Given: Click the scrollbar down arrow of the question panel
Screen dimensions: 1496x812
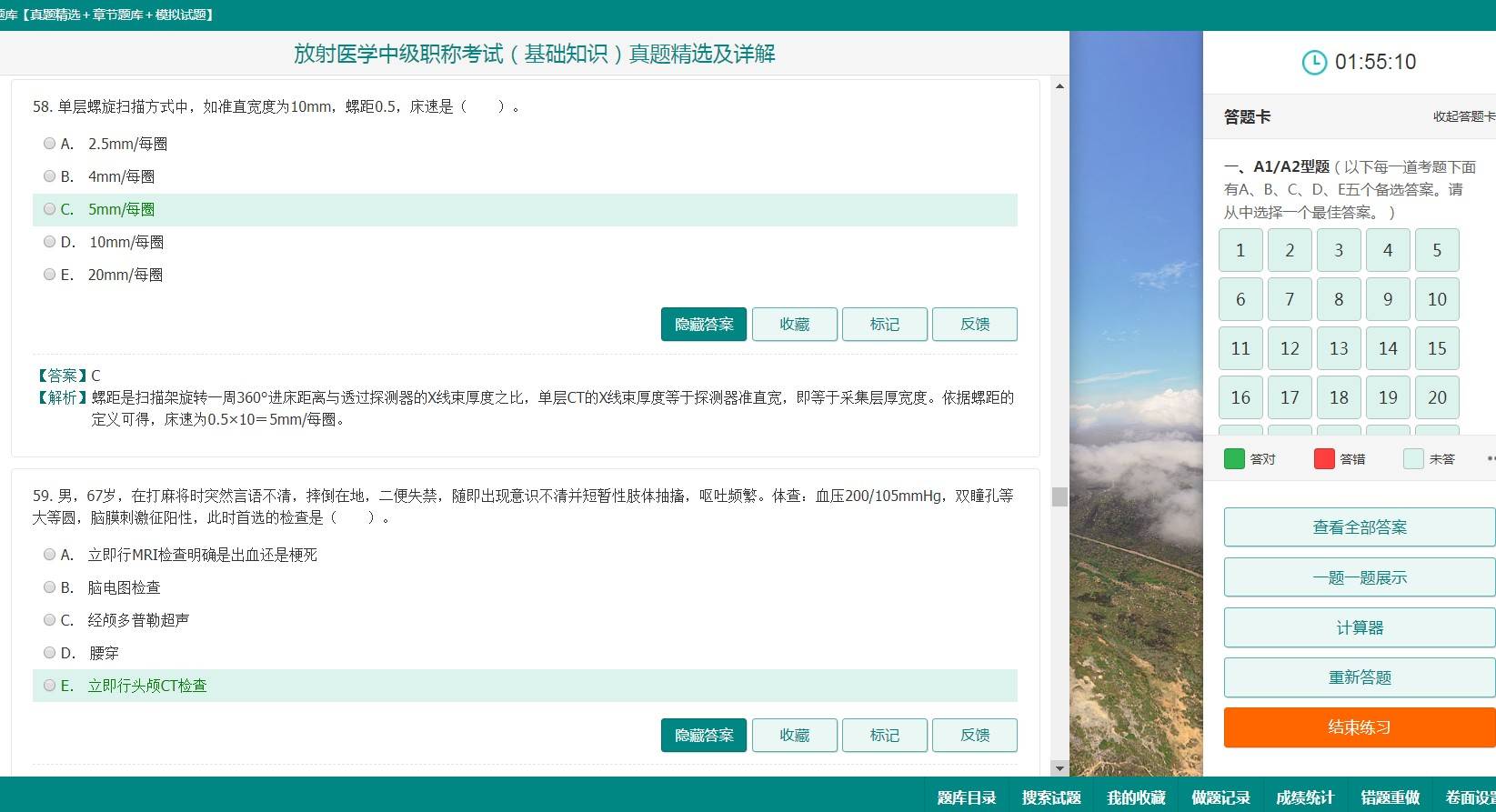Looking at the screenshot, I should 1059,768.
